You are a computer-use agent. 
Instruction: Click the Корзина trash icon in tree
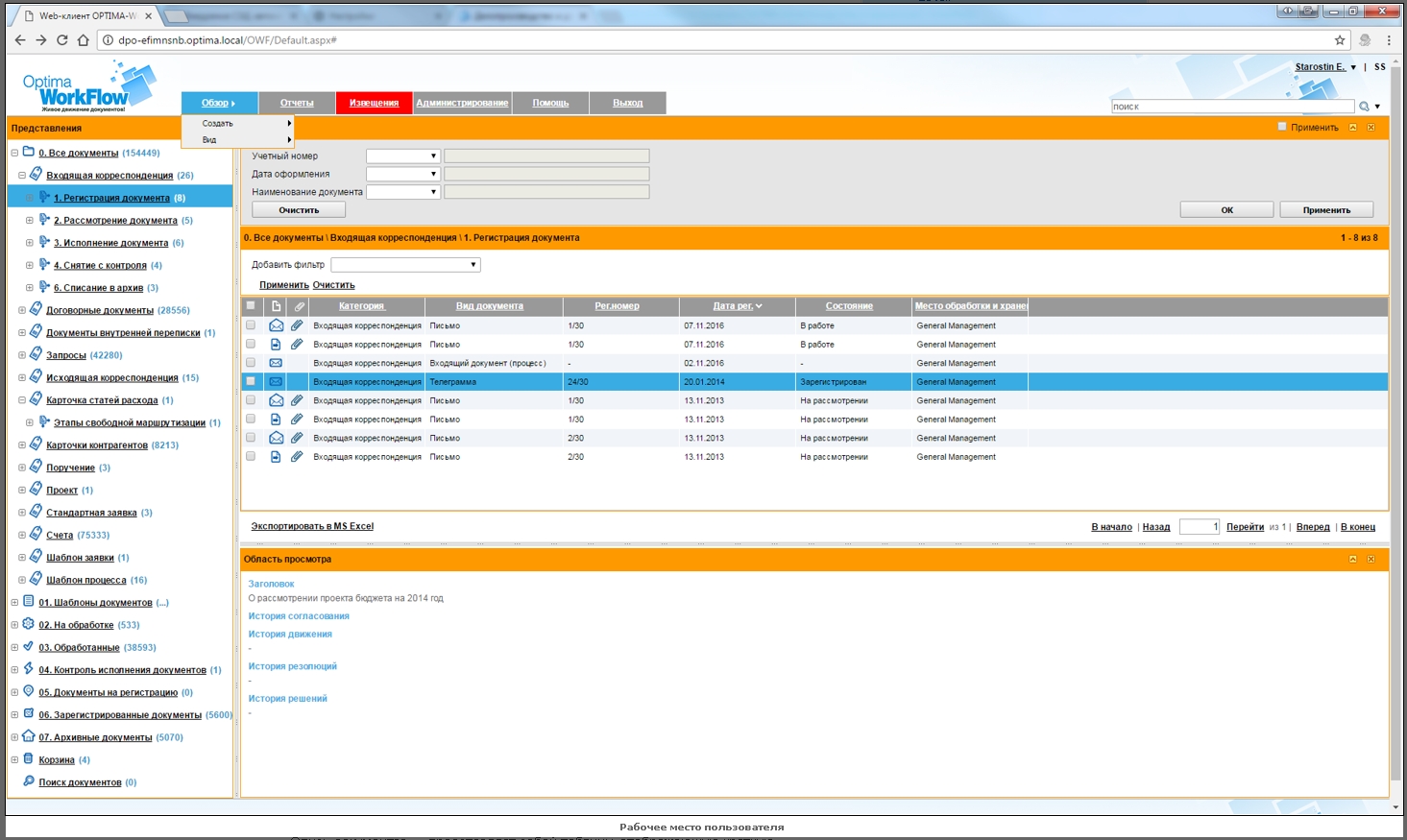pos(29,759)
